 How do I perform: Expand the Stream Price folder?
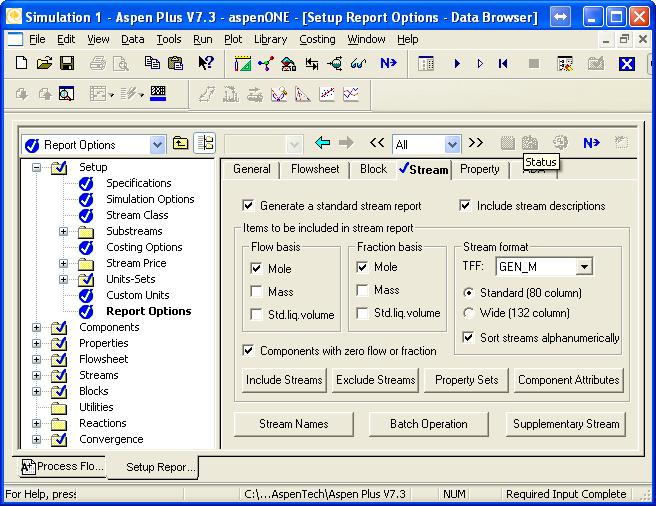[63, 263]
